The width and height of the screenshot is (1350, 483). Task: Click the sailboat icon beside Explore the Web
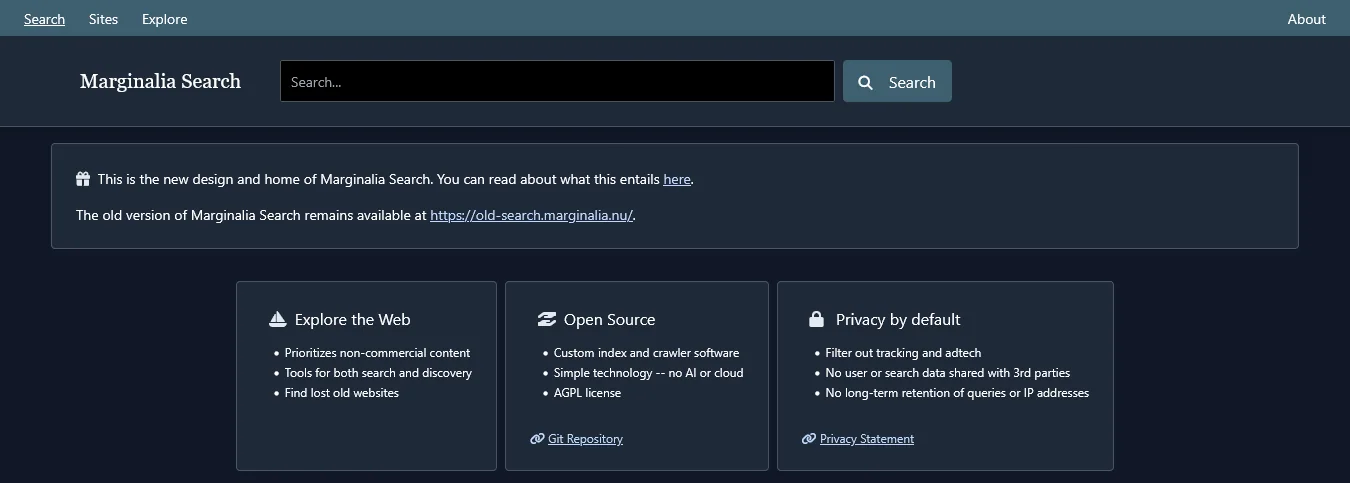coord(278,319)
